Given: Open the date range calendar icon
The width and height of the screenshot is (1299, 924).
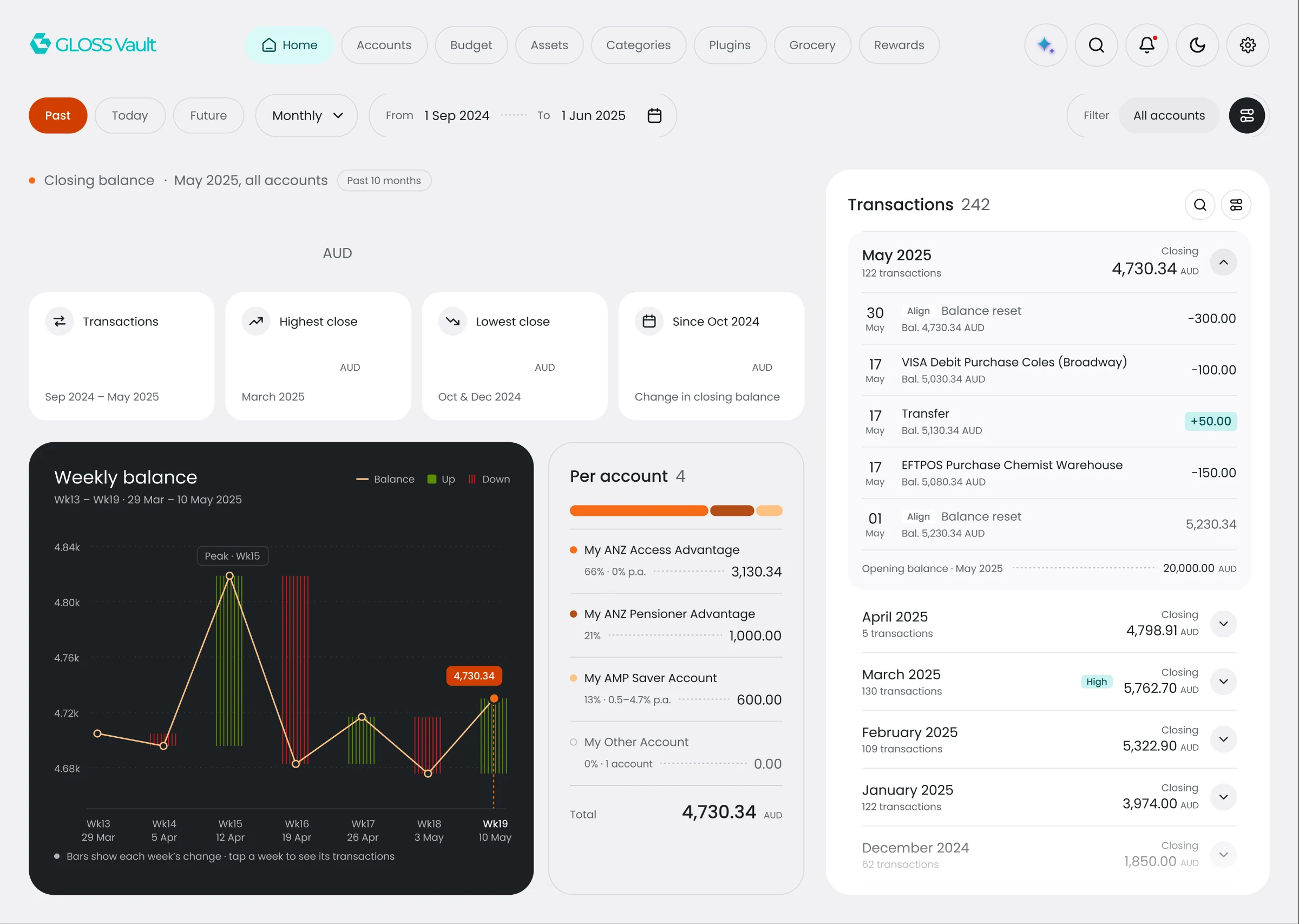Looking at the screenshot, I should 654,115.
